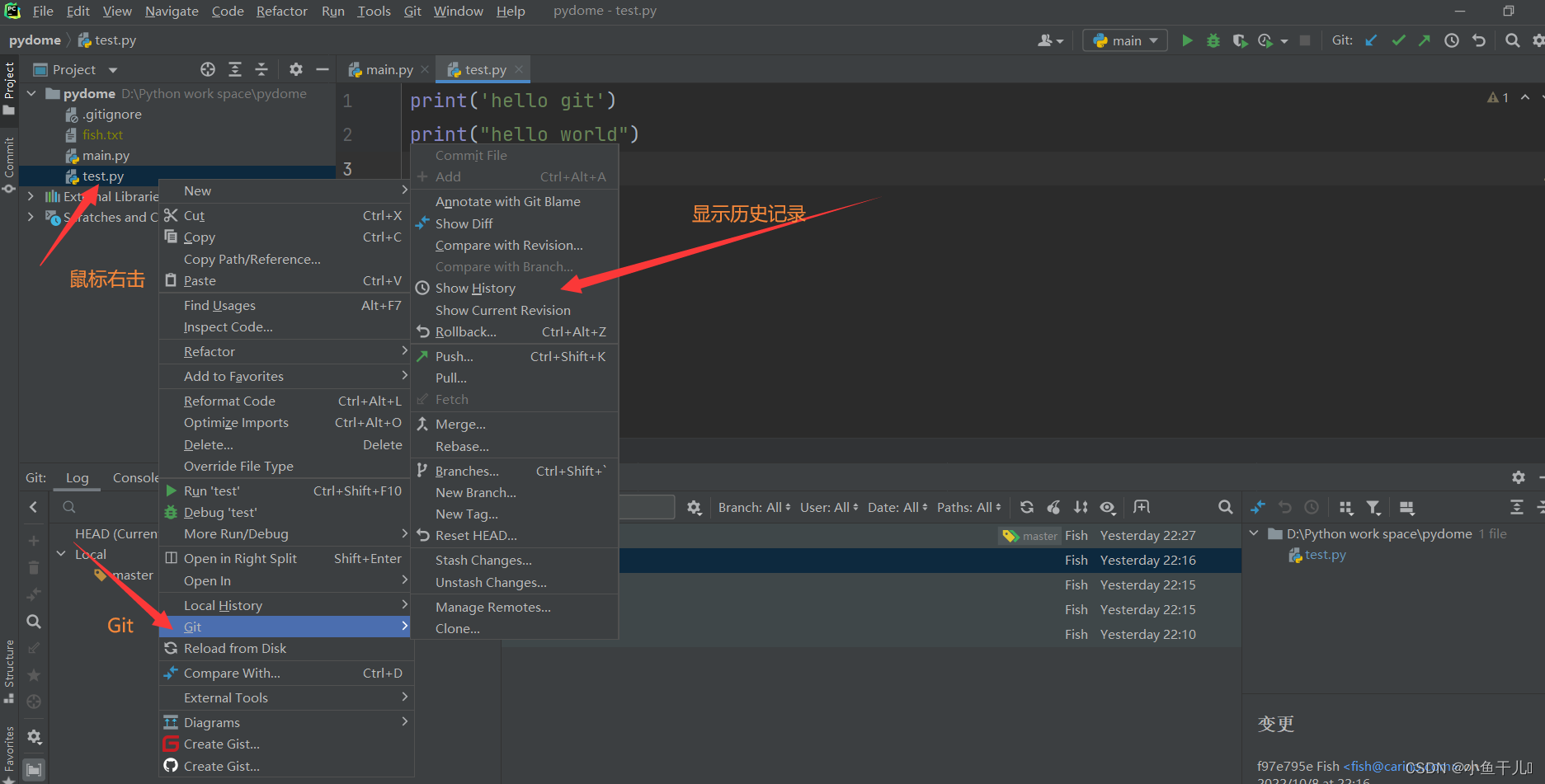Select Reload from Disk in context menu
1545x784 pixels.
tap(285, 648)
